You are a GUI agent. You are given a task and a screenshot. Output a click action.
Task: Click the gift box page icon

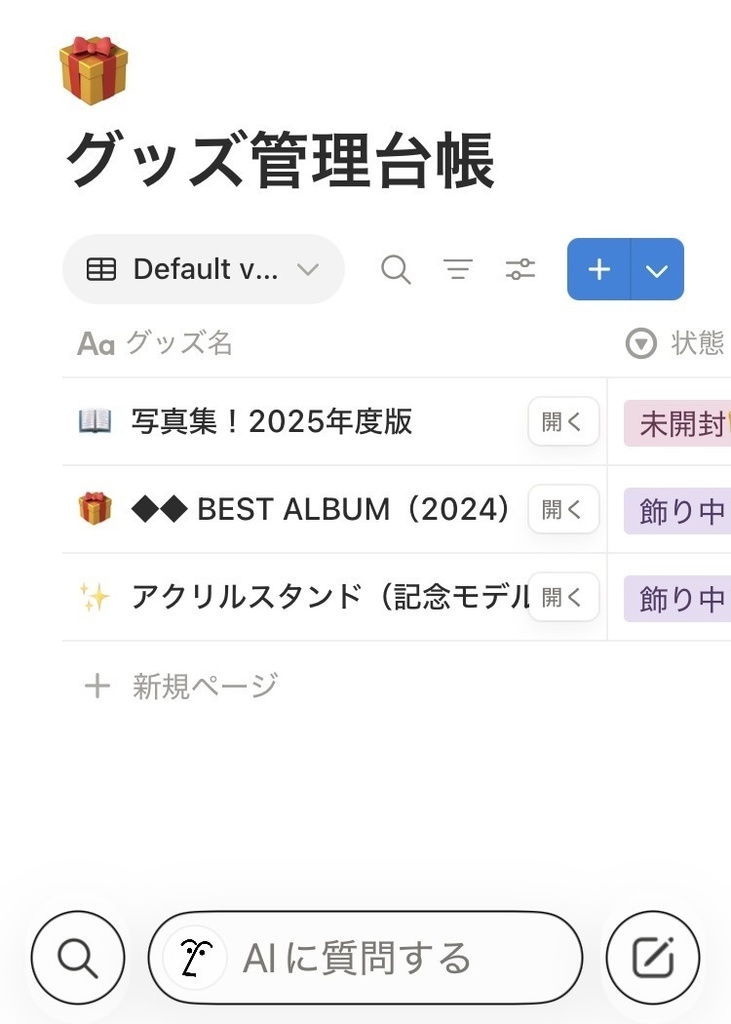(x=93, y=69)
